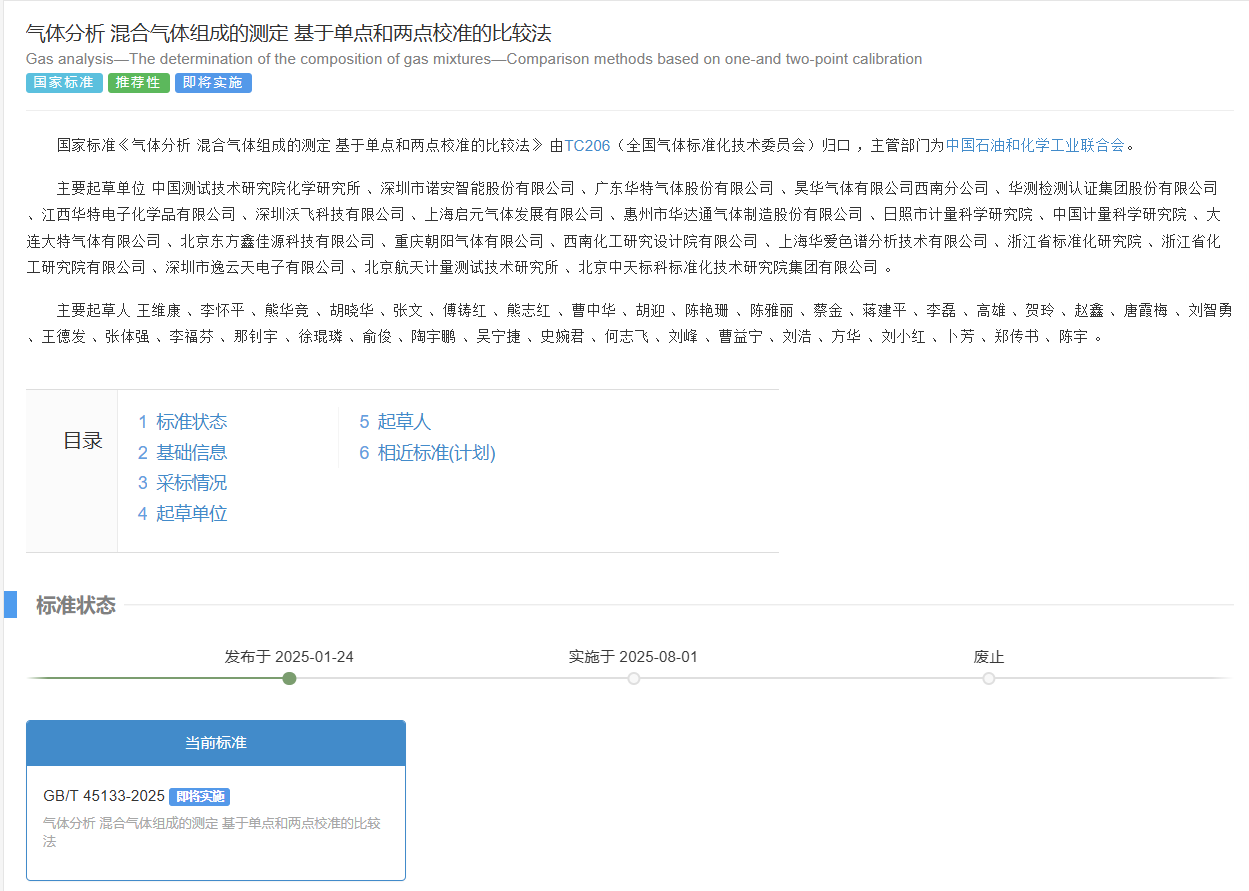Go to 3 采标情况 in contents
Viewport: 1249px width, 891px height.
[182, 484]
